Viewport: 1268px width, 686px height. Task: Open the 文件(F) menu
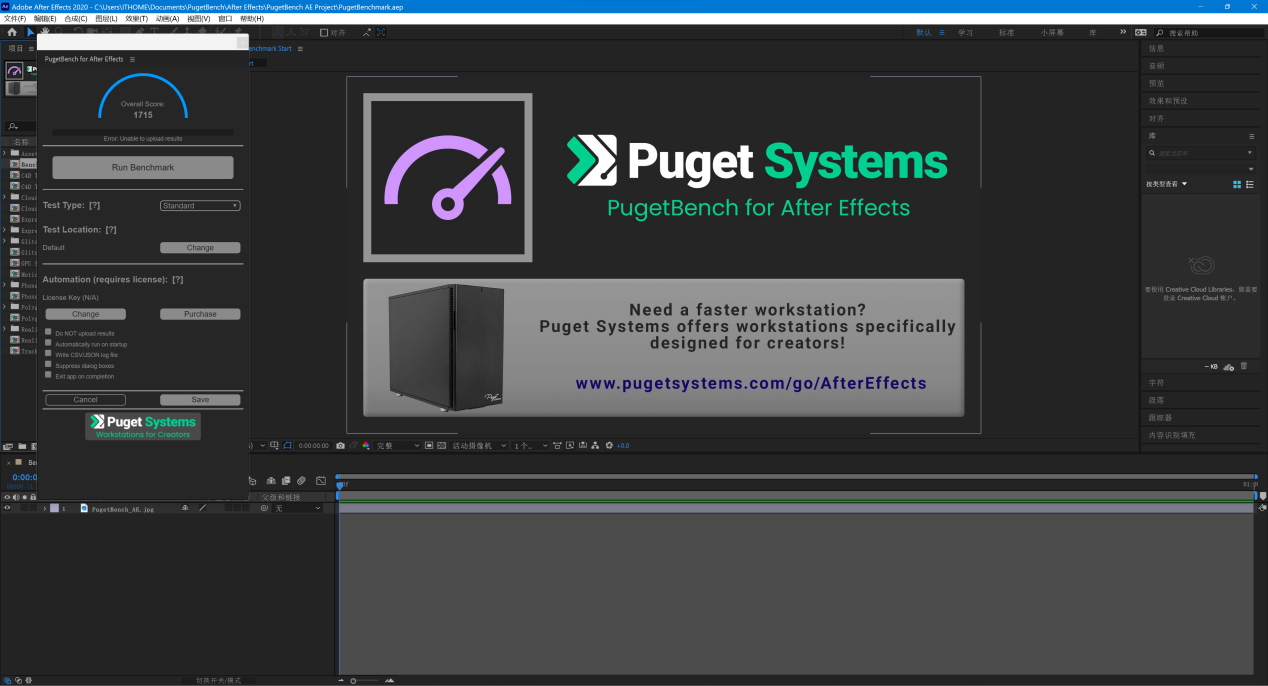(x=15, y=18)
